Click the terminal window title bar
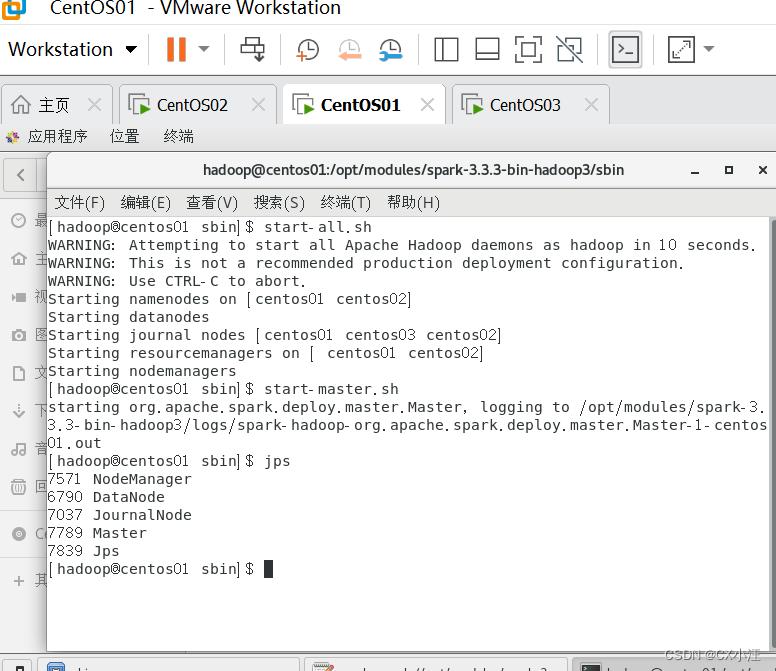This screenshot has width=776, height=671. coord(413,170)
